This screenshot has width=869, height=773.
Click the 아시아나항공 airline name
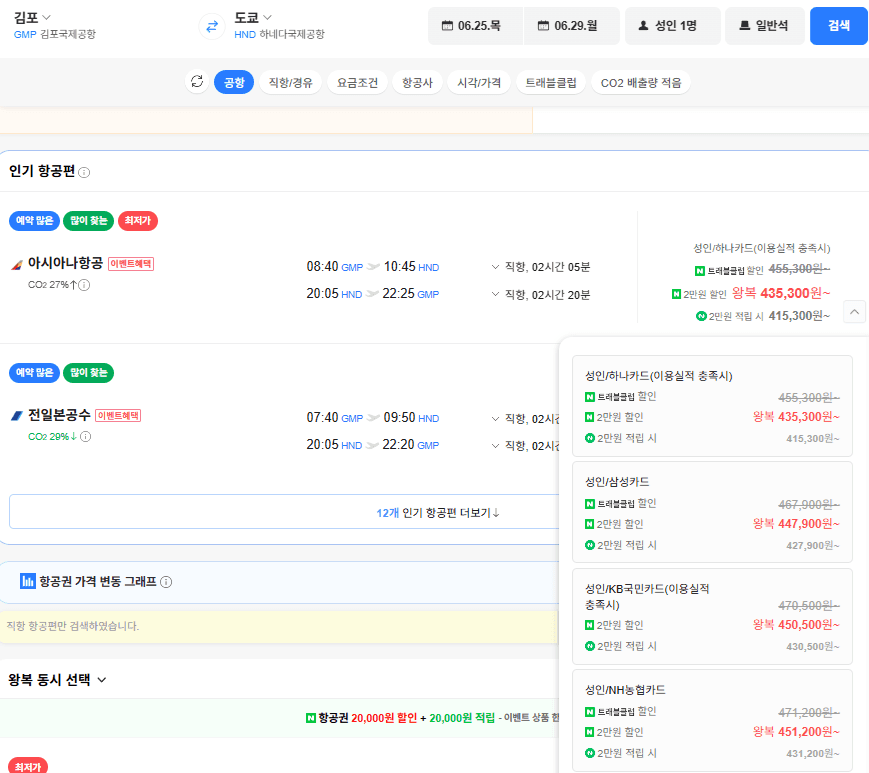click(x=65, y=263)
